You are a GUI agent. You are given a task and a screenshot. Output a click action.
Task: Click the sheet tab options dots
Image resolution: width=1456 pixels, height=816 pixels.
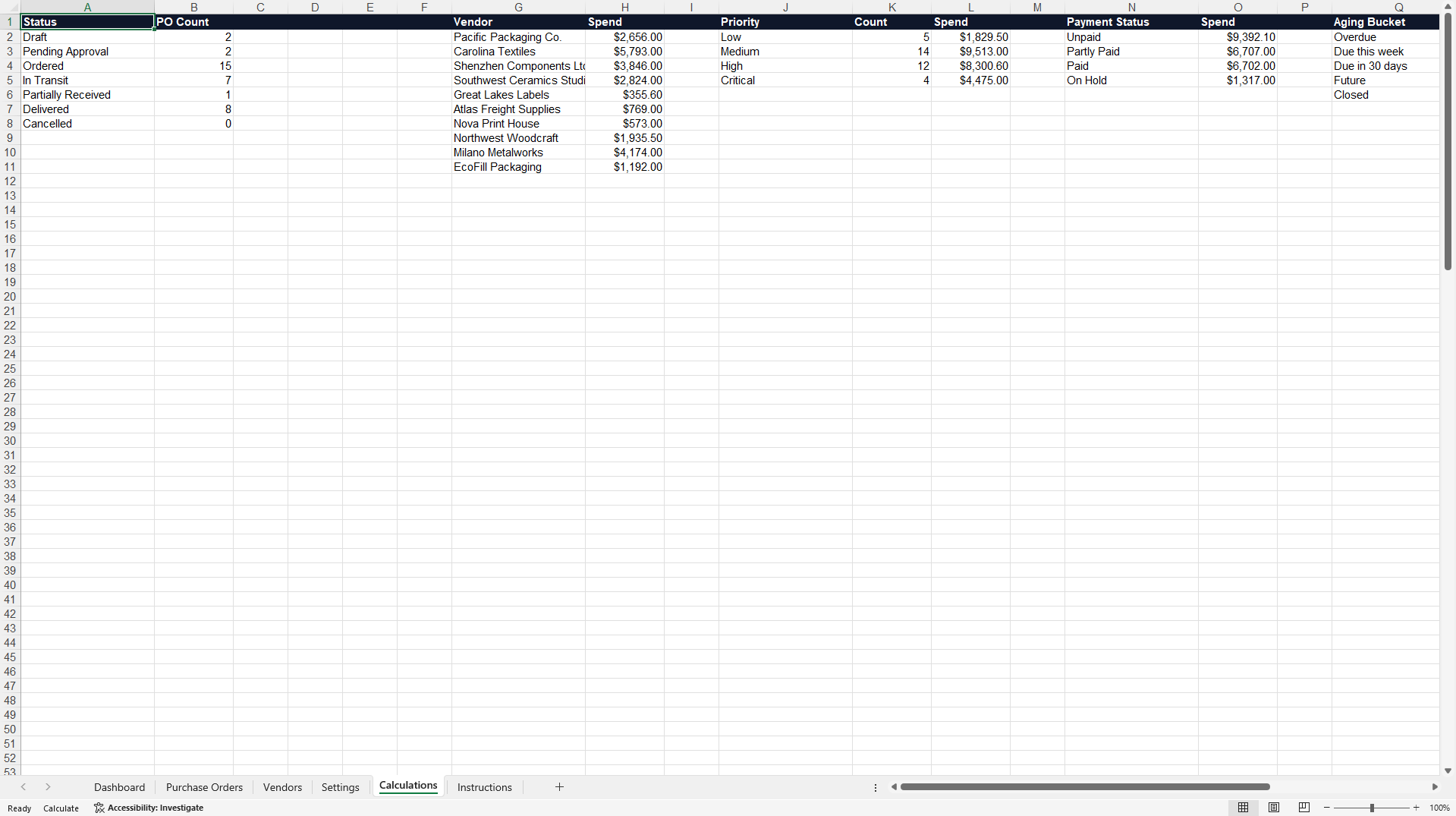(876, 787)
